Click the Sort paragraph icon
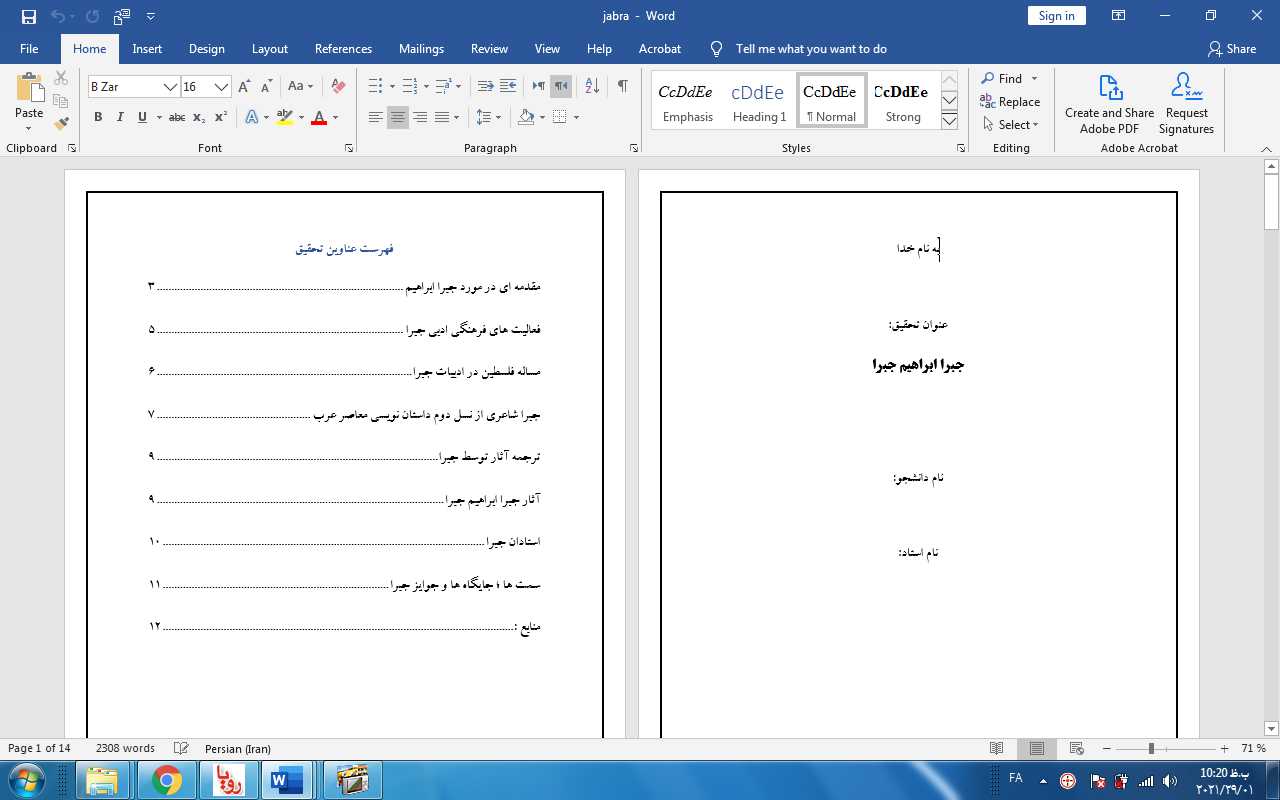The image size is (1280, 800). 591,87
